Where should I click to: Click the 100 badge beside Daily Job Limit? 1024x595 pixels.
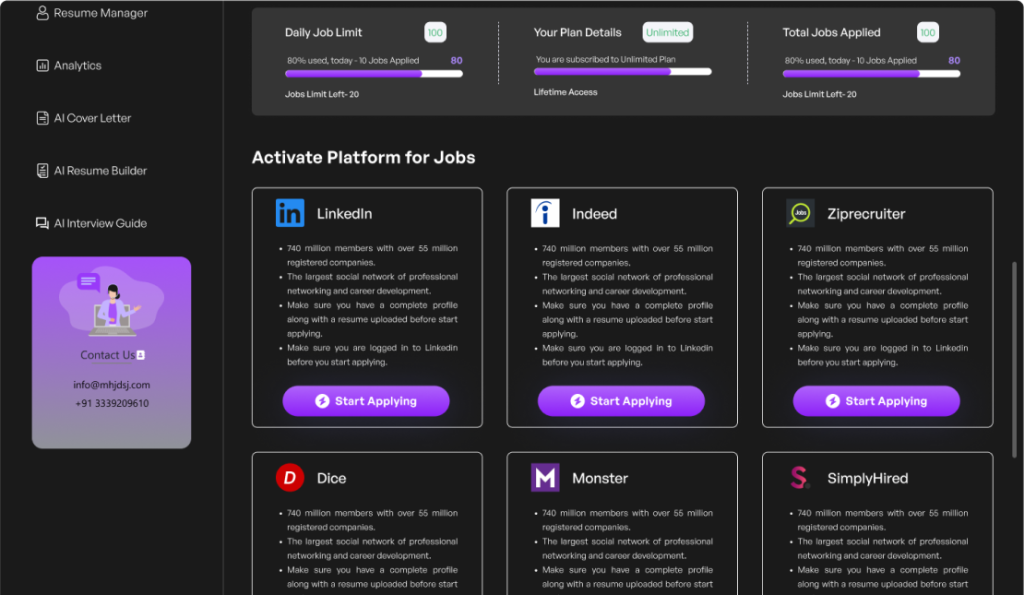[435, 32]
